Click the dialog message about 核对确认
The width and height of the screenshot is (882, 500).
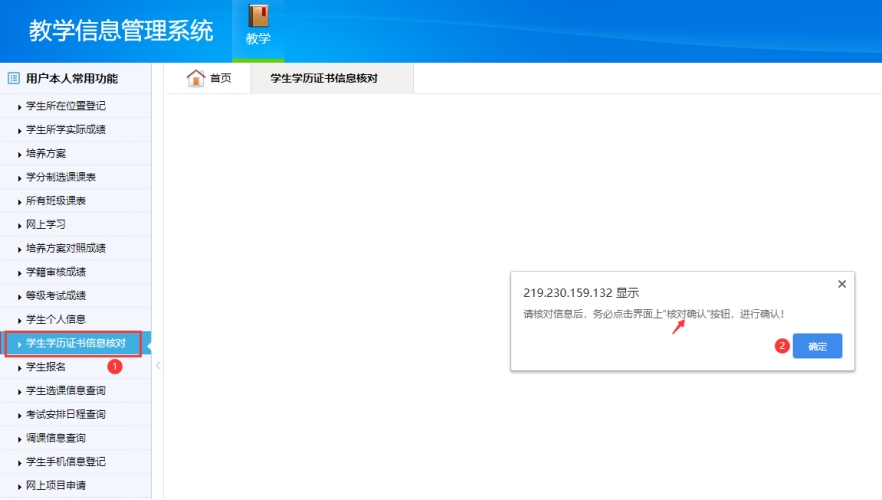[654, 314]
